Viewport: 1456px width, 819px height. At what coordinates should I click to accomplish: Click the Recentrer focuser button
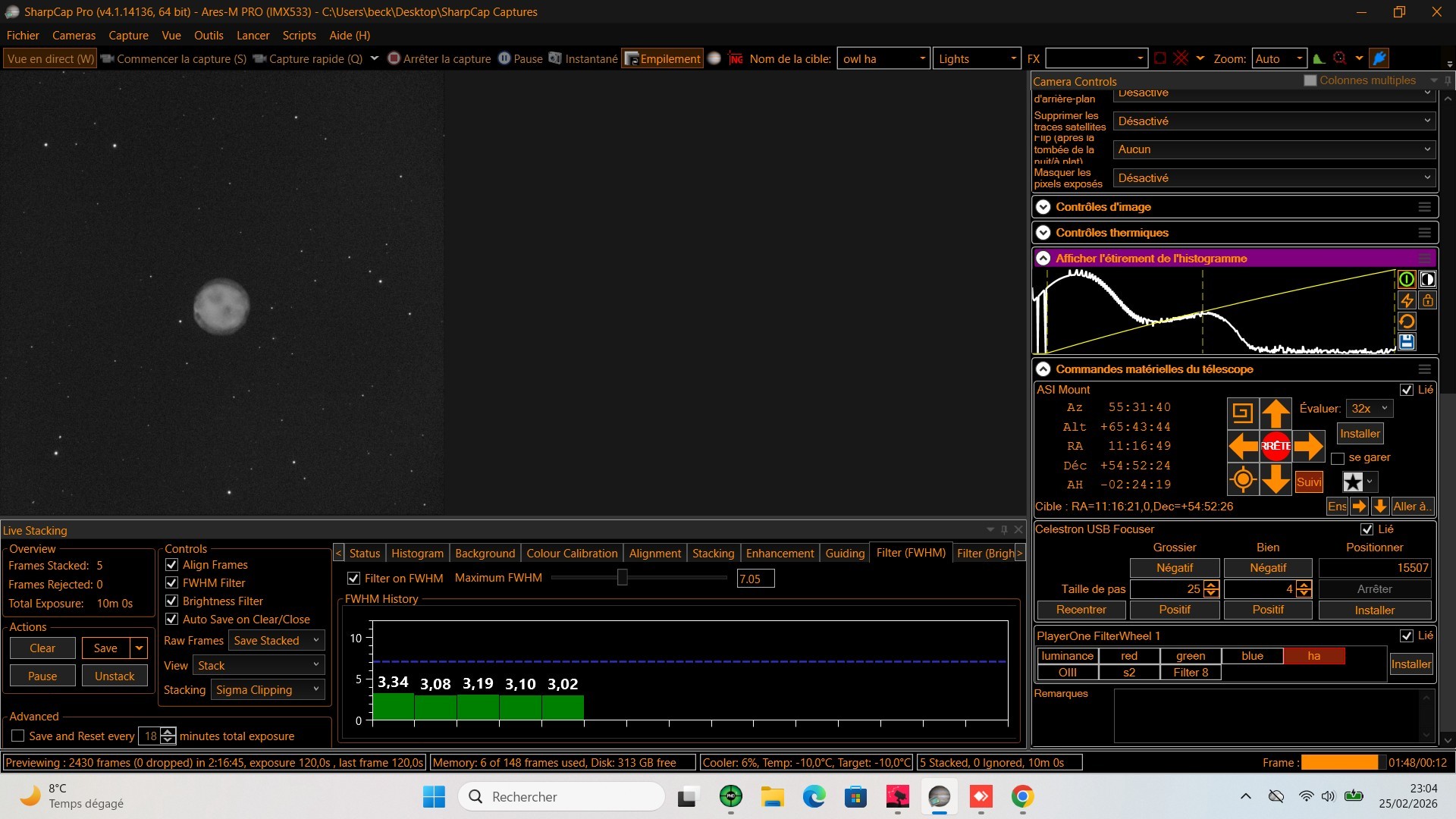(1081, 610)
